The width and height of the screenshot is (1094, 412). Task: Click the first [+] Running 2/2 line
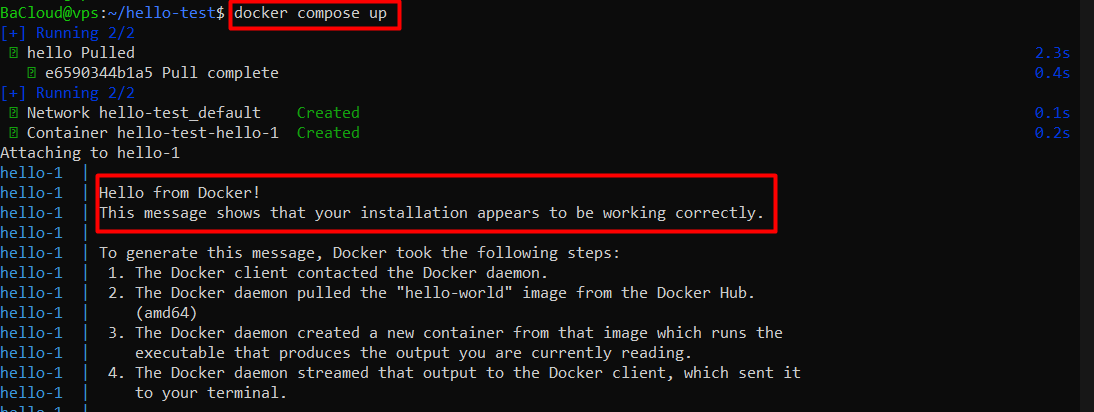[68, 33]
